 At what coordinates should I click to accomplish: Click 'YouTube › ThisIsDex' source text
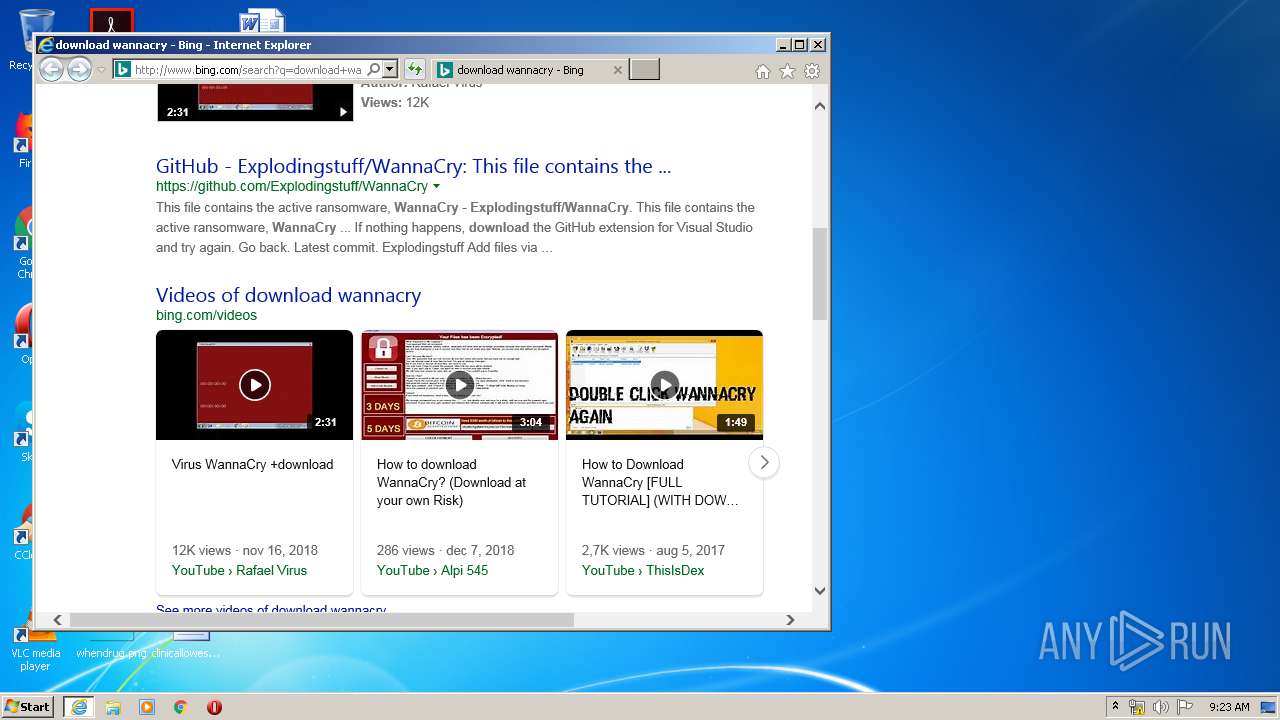click(643, 570)
